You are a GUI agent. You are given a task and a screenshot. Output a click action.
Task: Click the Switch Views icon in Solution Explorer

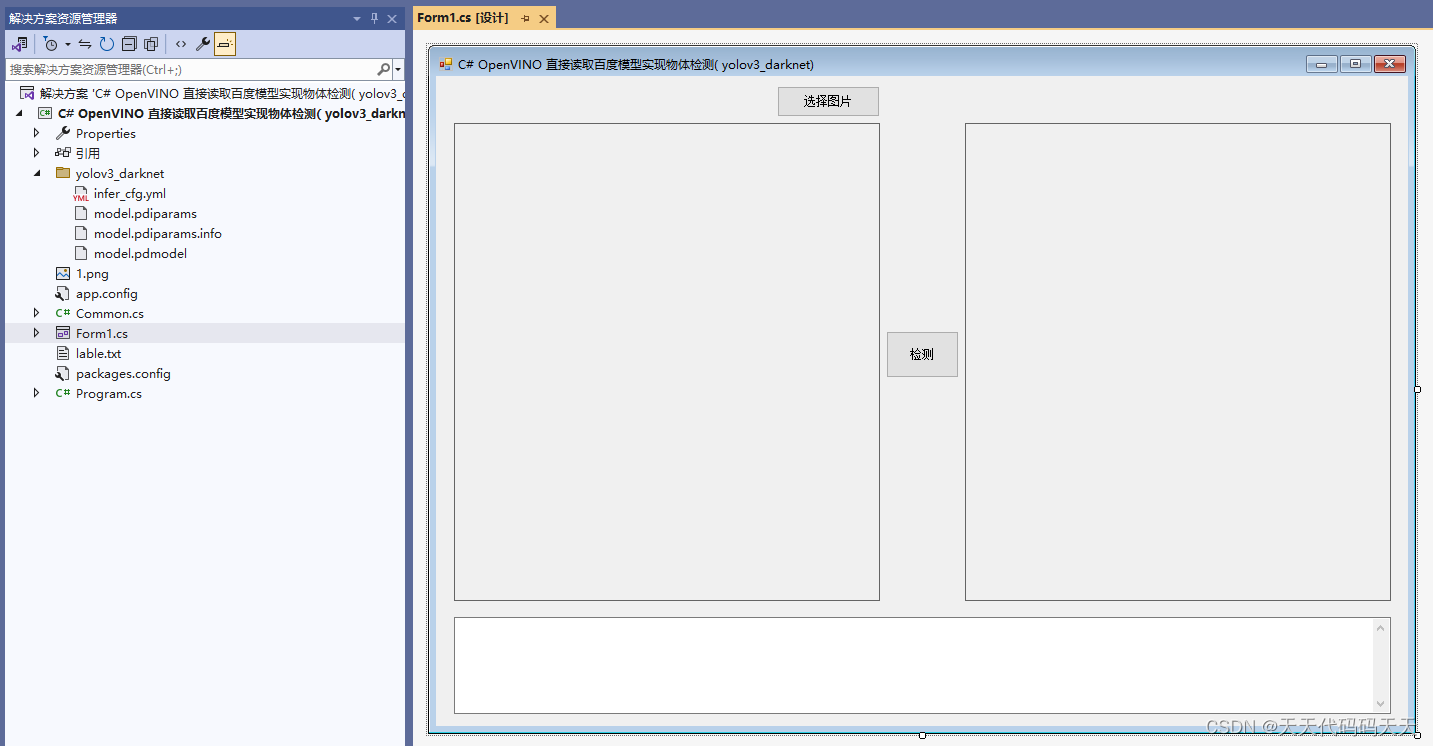(x=19, y=43)
